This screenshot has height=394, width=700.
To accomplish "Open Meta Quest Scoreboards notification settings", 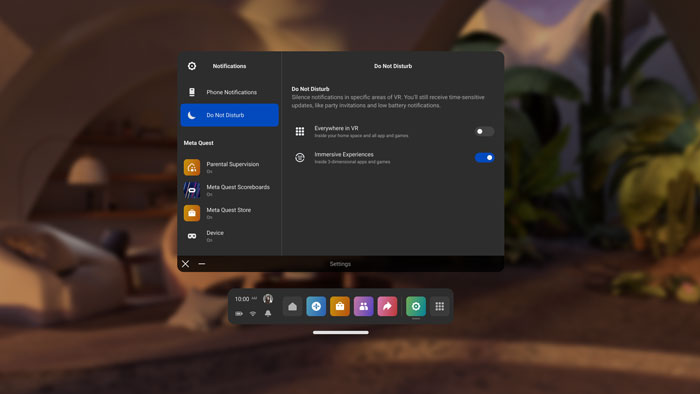I will (x=229, y=190).
